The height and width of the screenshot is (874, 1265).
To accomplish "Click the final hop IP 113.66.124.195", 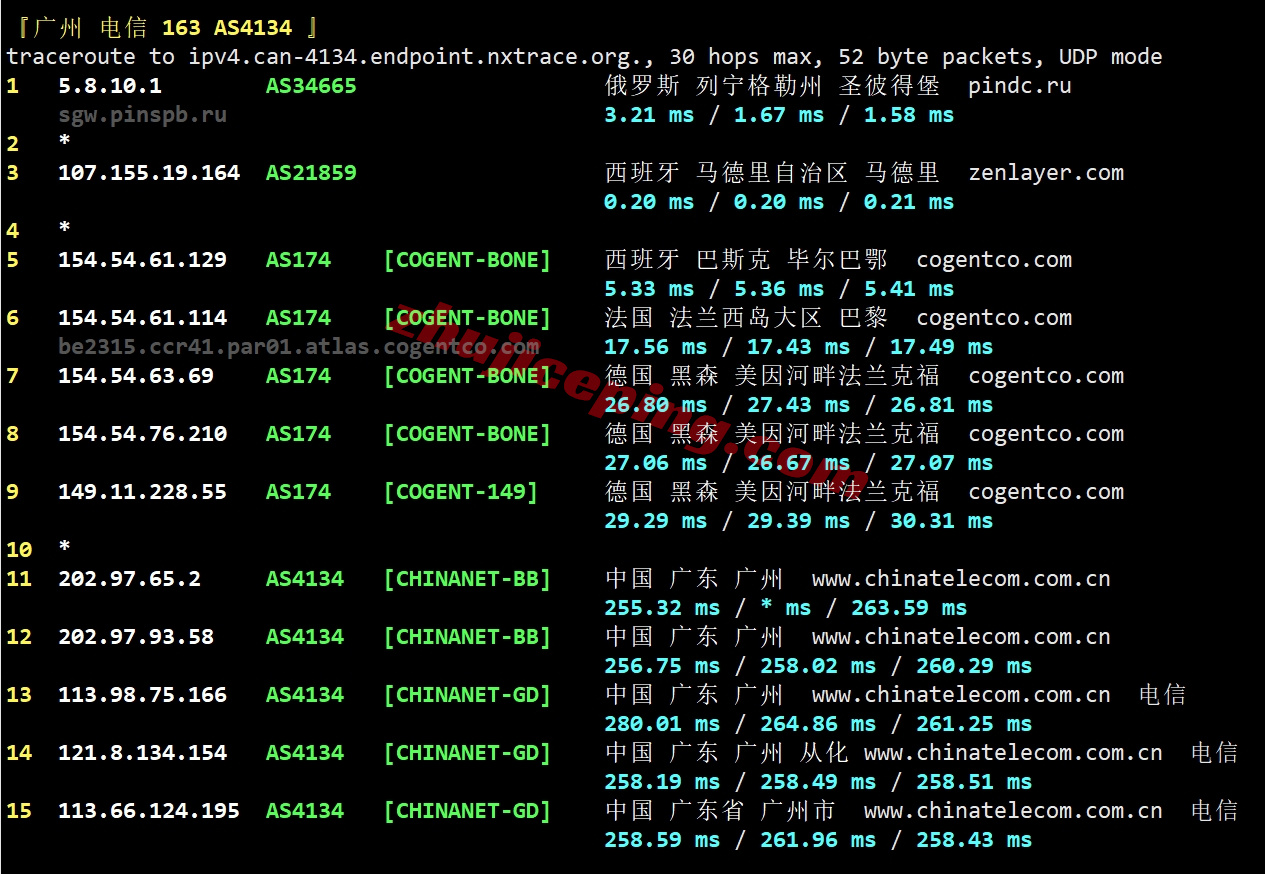I will click(x=149, y=811).
